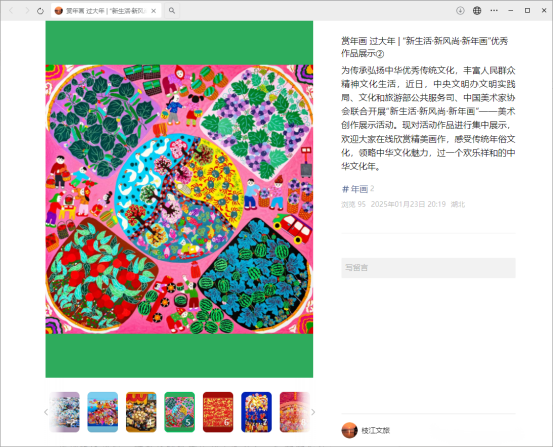The image size is (554, 448).
Task: Click the browser back arrow
Action: pyautogui.click(x=11, y=11)
